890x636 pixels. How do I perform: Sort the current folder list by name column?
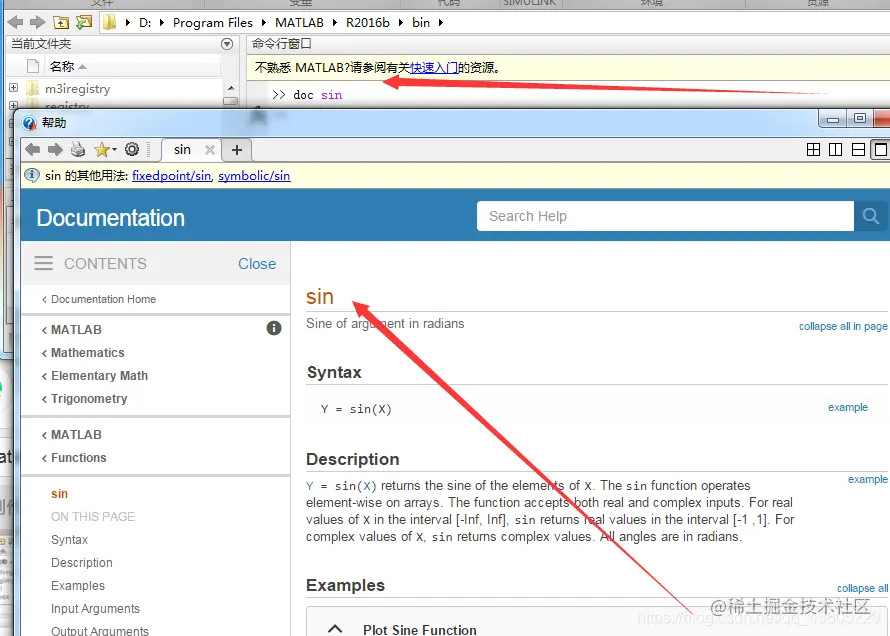(68, 66)
